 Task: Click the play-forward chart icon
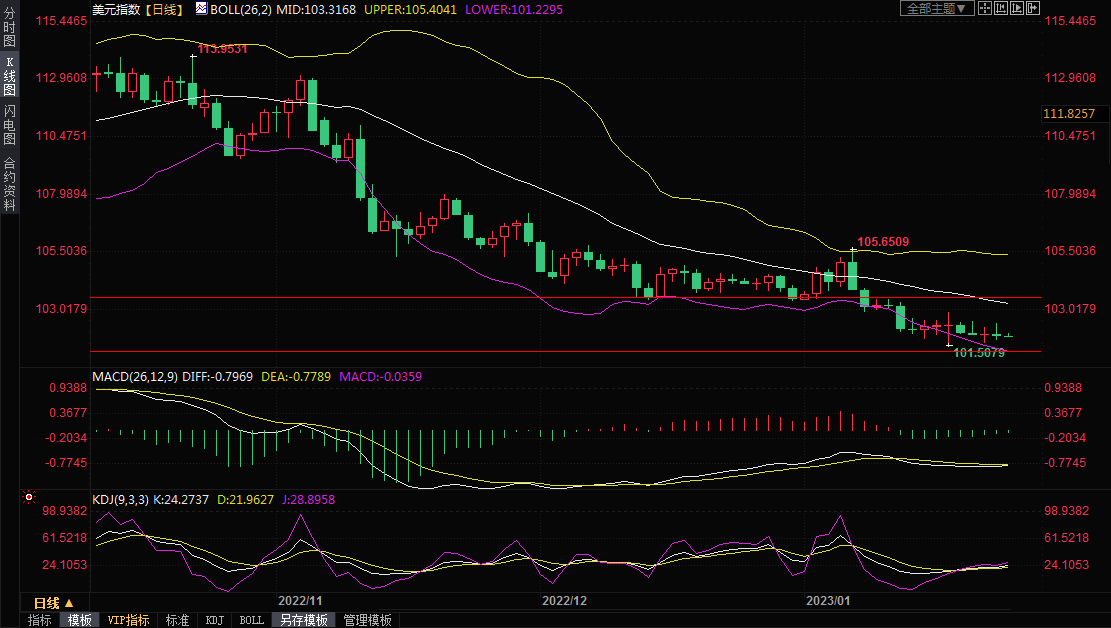click(x=1018, y=8)
